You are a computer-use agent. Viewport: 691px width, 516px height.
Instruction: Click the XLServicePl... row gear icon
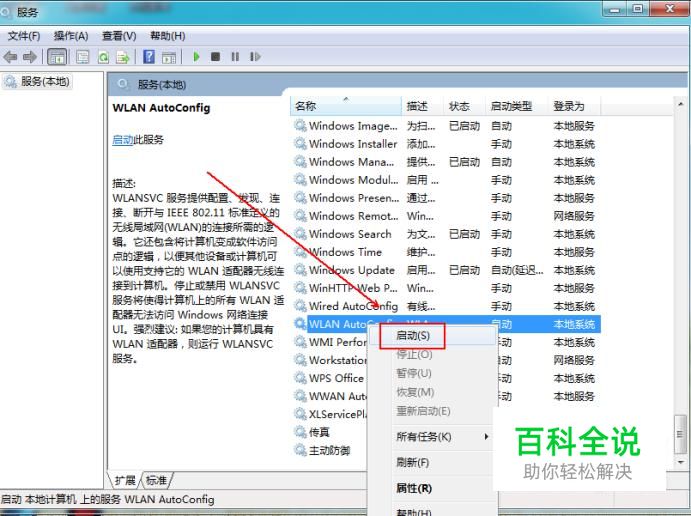point(301,414)
